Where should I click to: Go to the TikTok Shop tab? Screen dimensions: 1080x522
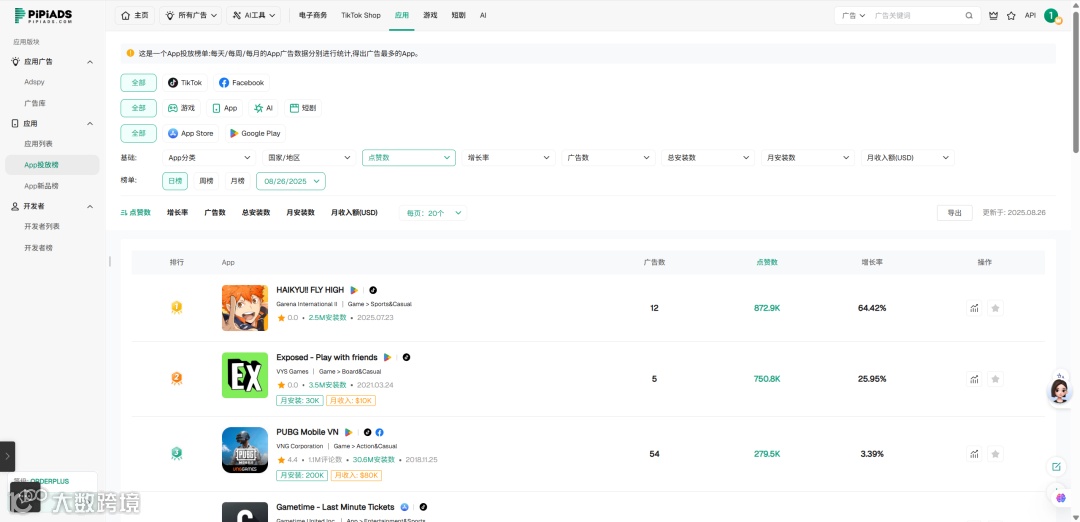[x=361, y=15]
